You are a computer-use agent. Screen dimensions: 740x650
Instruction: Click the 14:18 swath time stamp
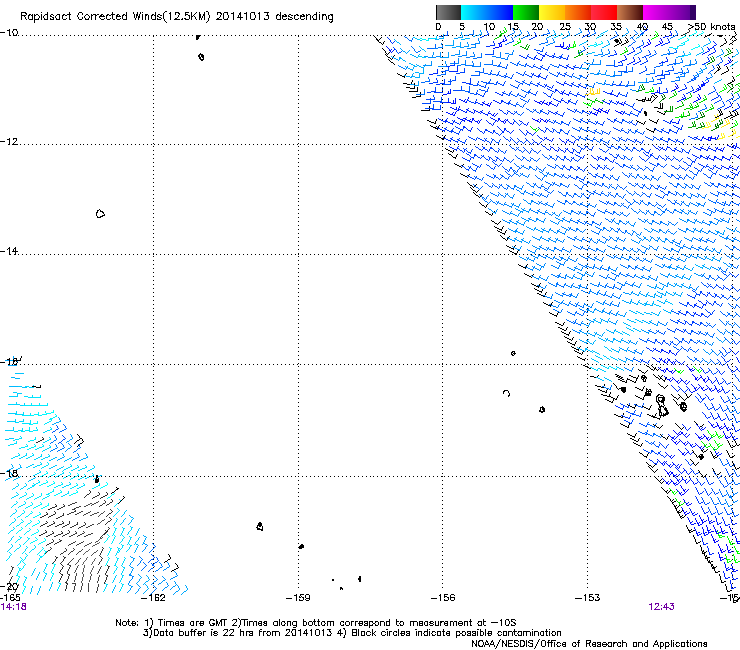click(13, 607)
